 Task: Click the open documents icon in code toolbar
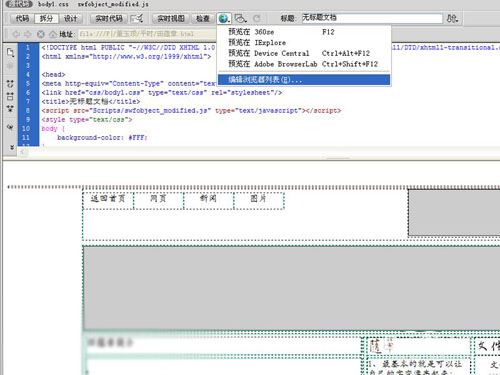10,53
